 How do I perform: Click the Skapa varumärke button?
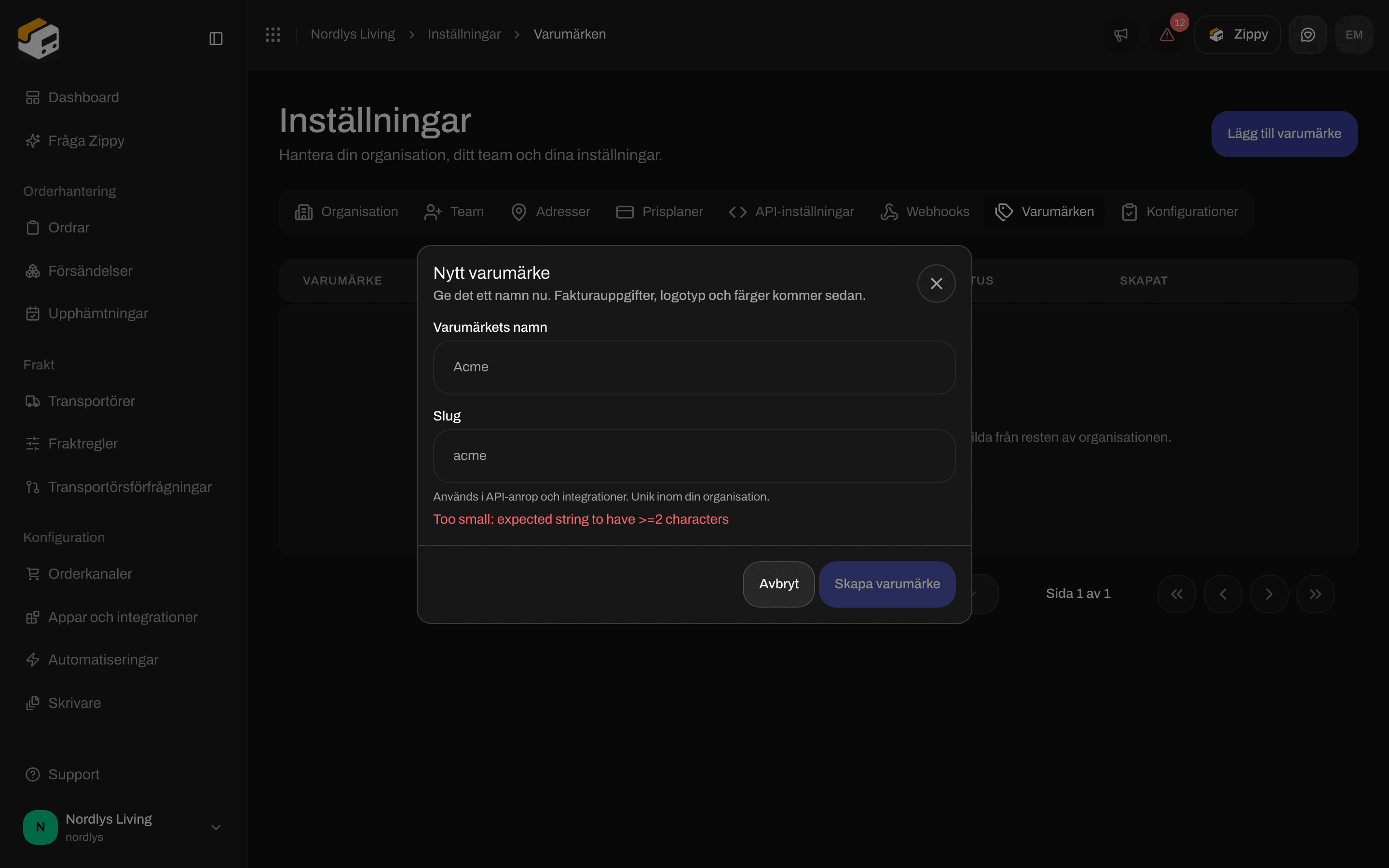(887, 584)
